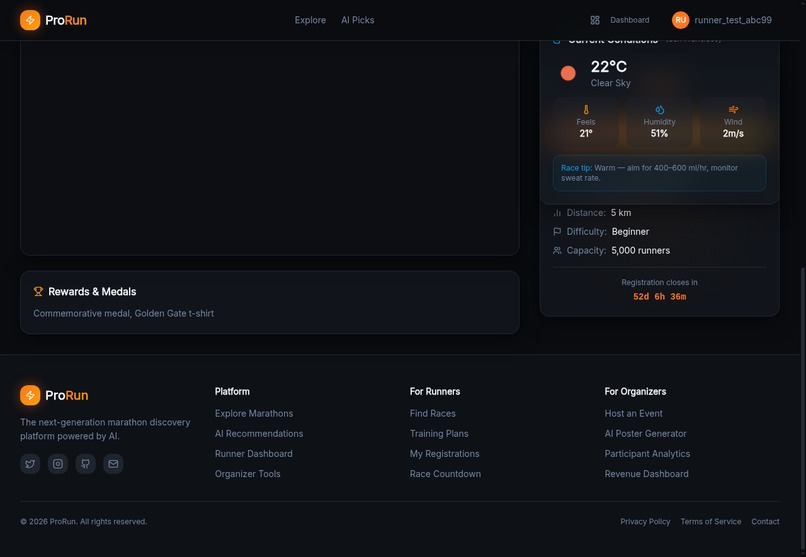Click the 22°C temperature reading
Screen dimensions: 806x557
609,67
